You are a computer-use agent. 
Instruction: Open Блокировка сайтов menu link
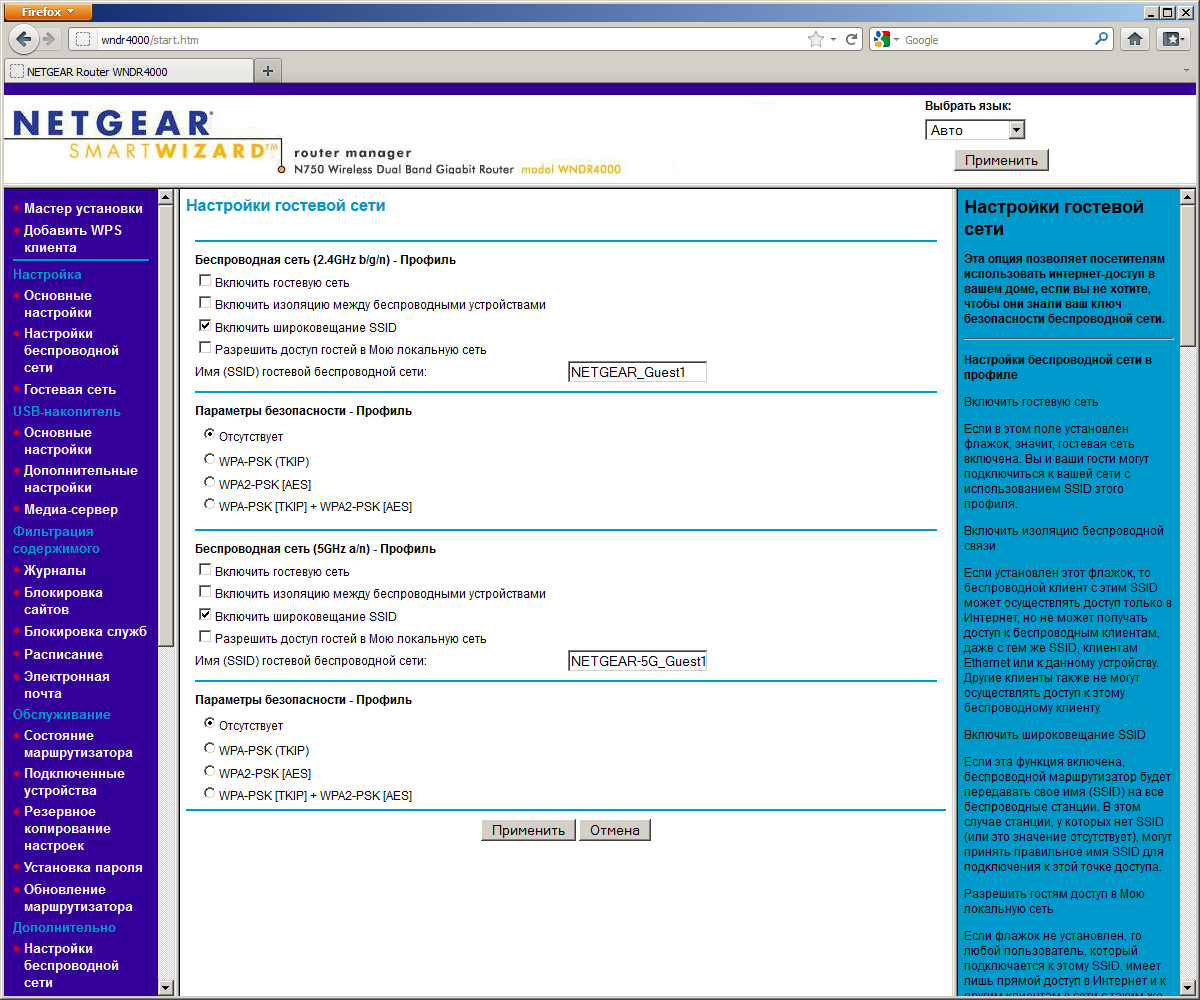pyautogui.click(x=63, y=601)
